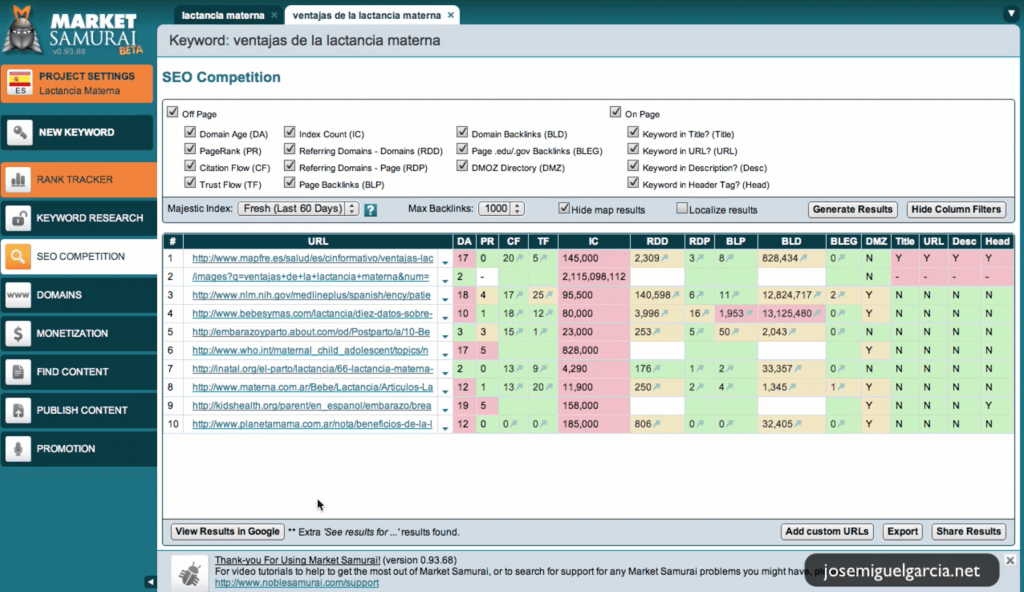Uncheck Domain Age (DA)
The width and height of the screenshot is (1024, 592).
point(190,132)
